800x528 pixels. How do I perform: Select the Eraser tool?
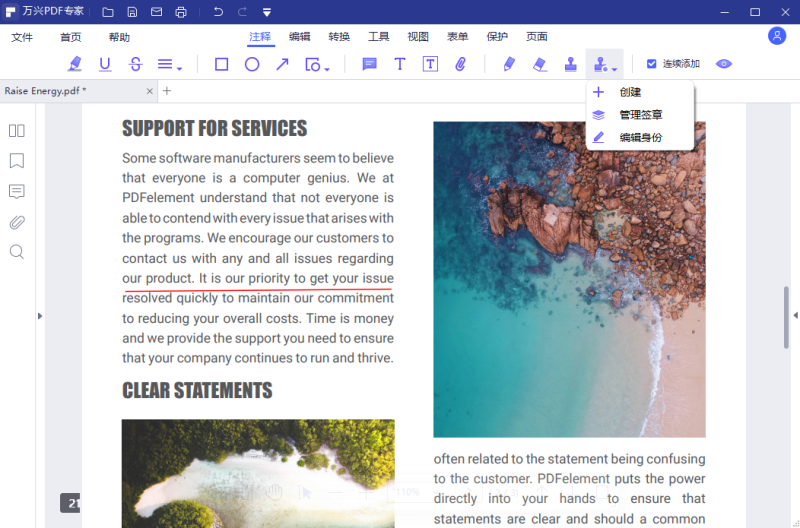[x=540, y=64]
